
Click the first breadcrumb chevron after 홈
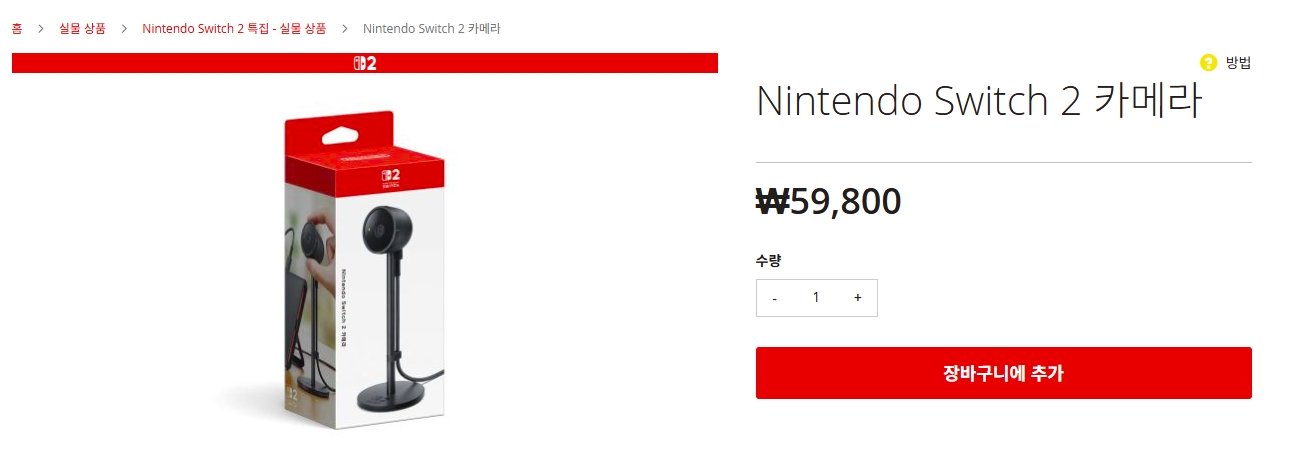pos(41,29)
